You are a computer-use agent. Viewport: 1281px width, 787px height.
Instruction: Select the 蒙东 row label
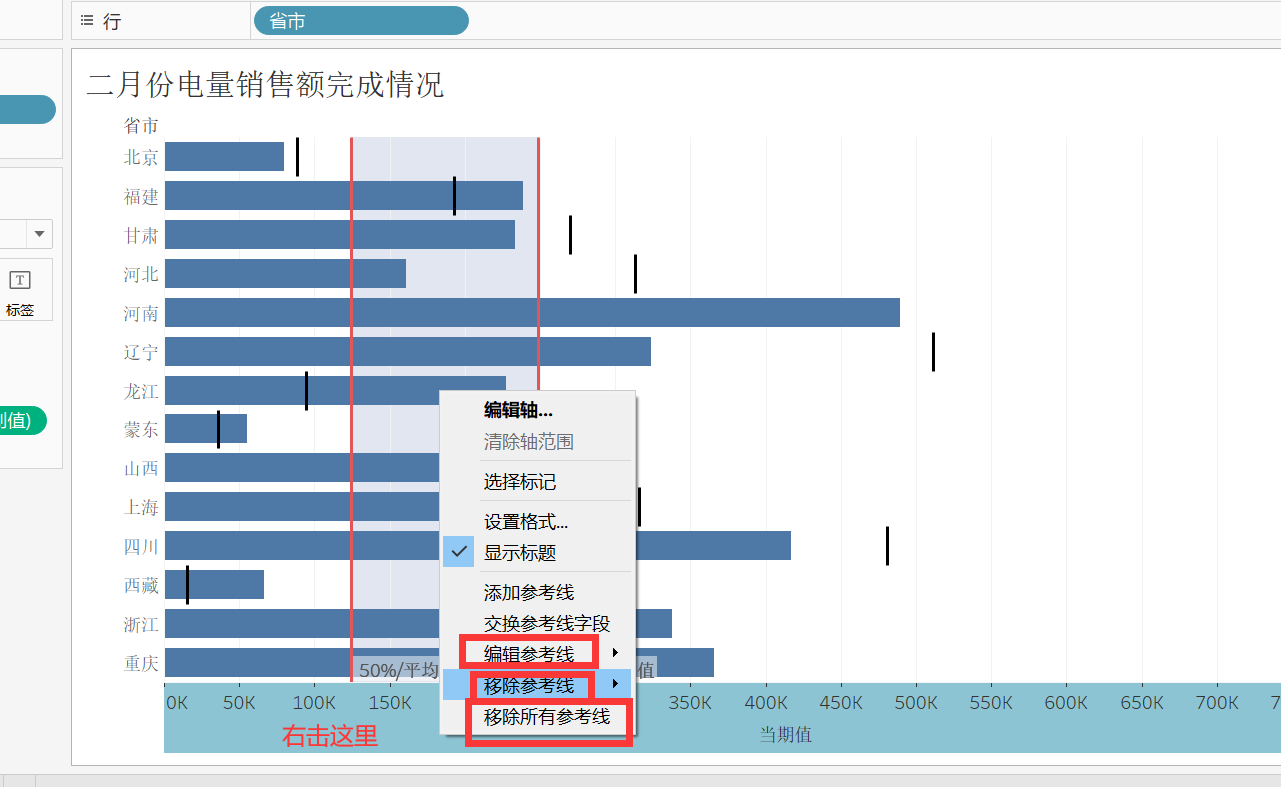(x=141, y=429)
